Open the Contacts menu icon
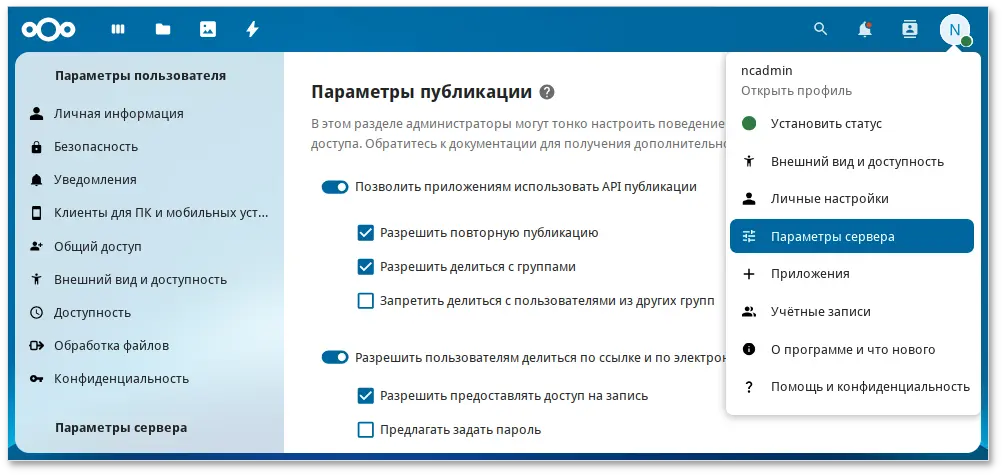This screenshot has height=475, width=1002. [909, 29]
